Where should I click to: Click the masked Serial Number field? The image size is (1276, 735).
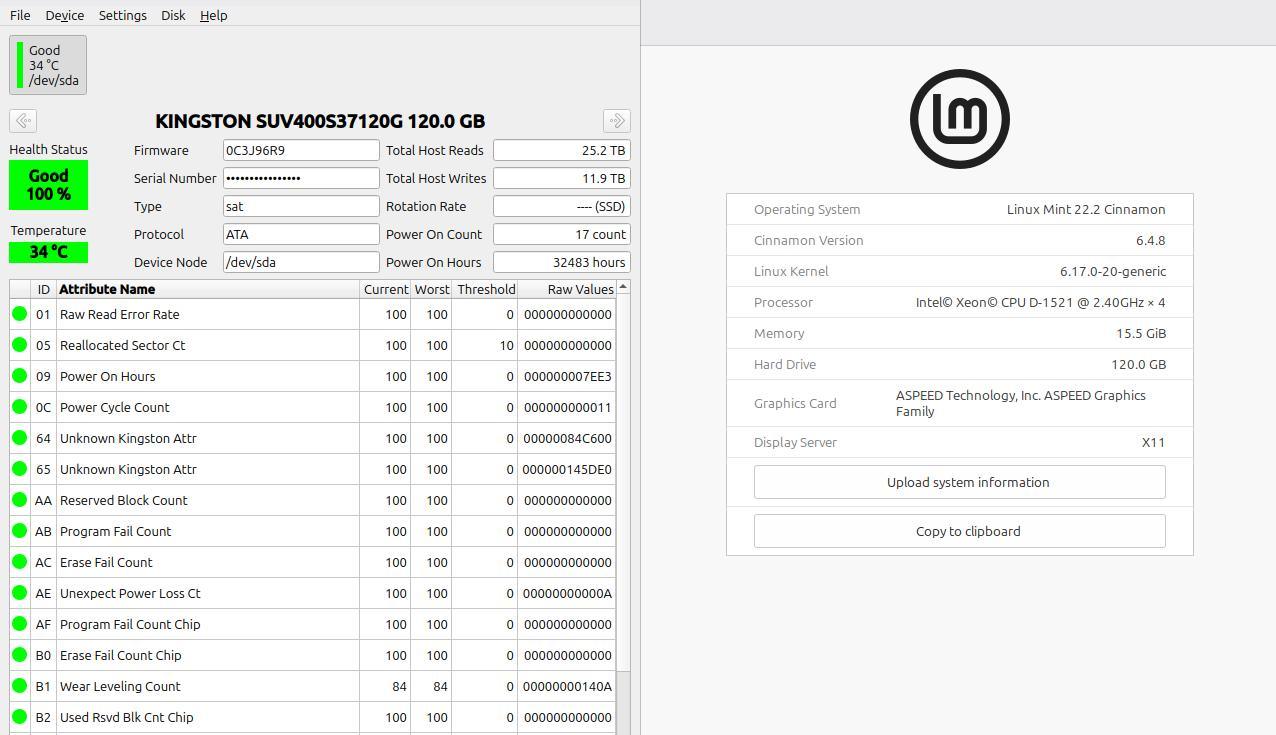tap(301, 178)
